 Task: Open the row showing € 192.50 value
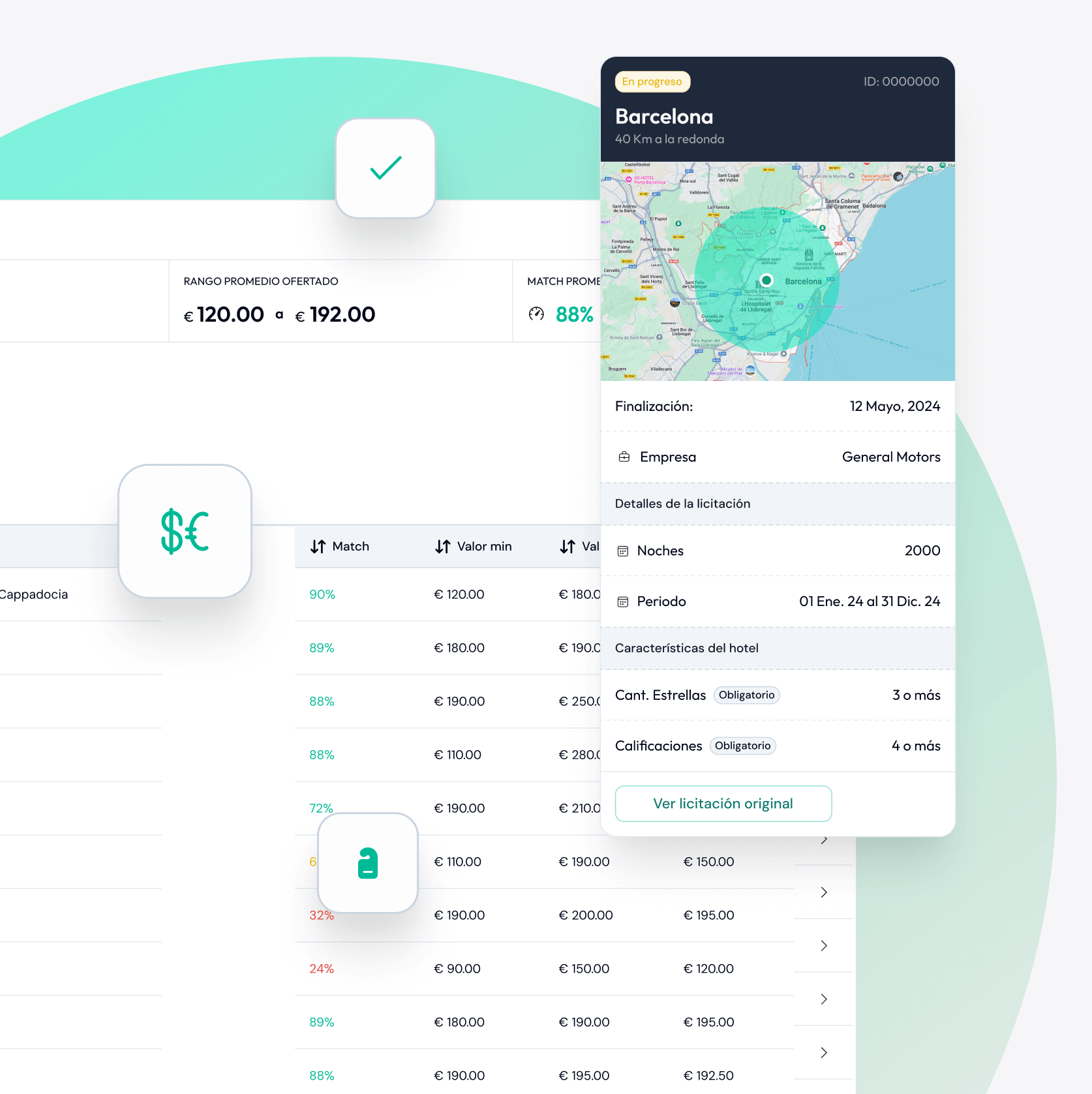point(708,1076)
